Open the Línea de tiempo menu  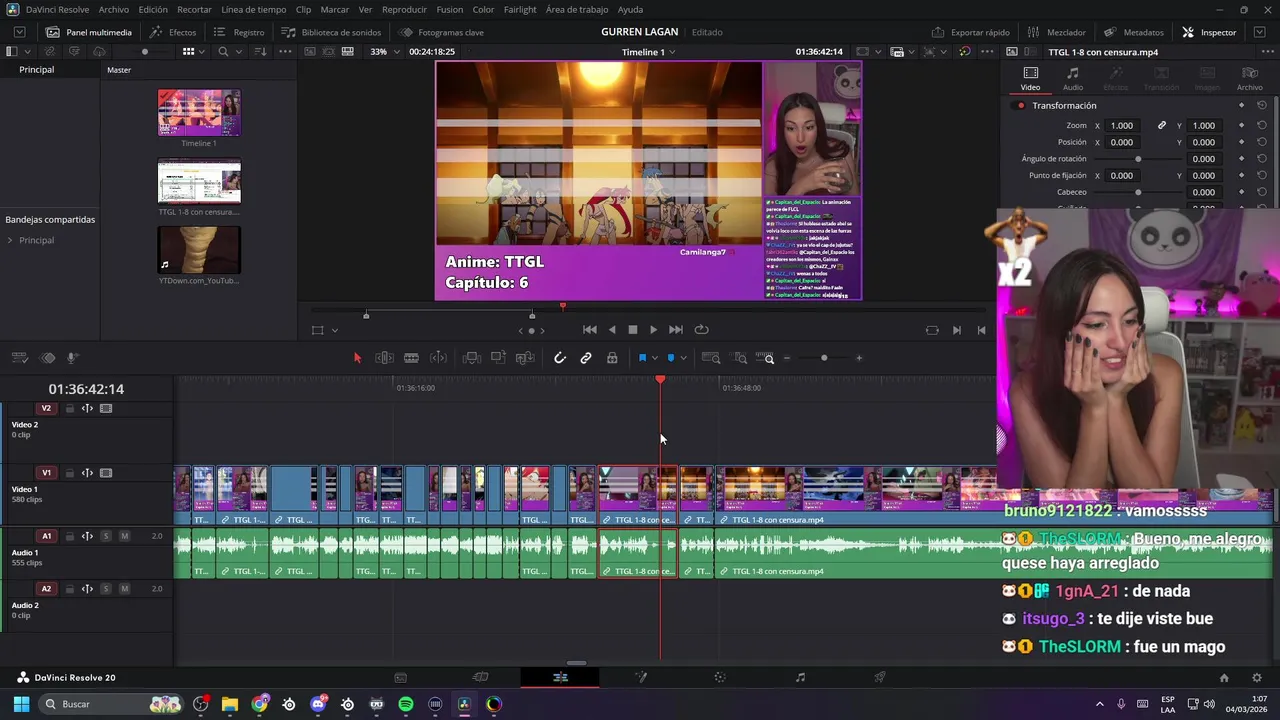(x=253, y=9)
